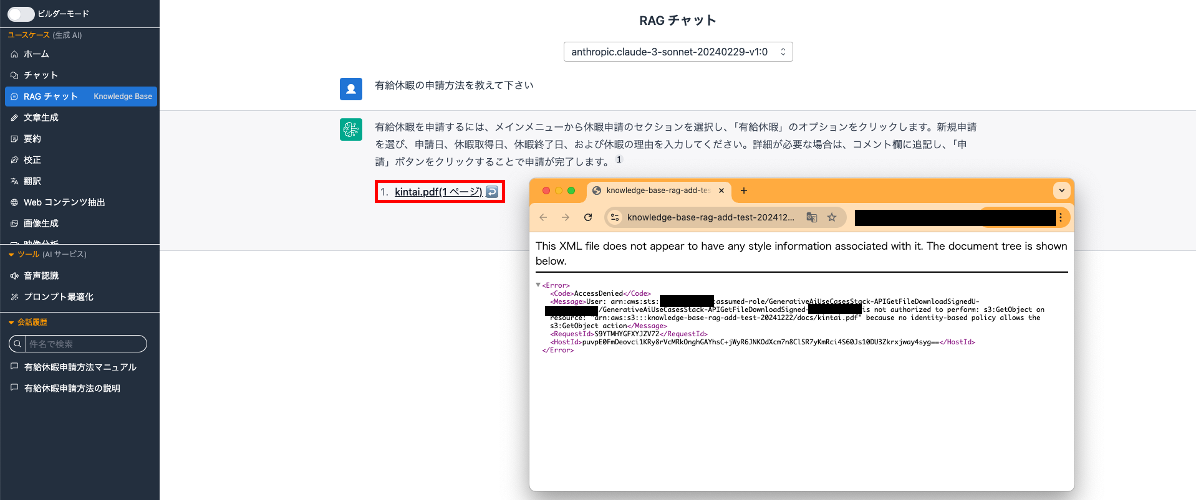Click the green assistant avatar icon
The width and height of the screenshot is (1196, 500).
[x=350, y=130]
